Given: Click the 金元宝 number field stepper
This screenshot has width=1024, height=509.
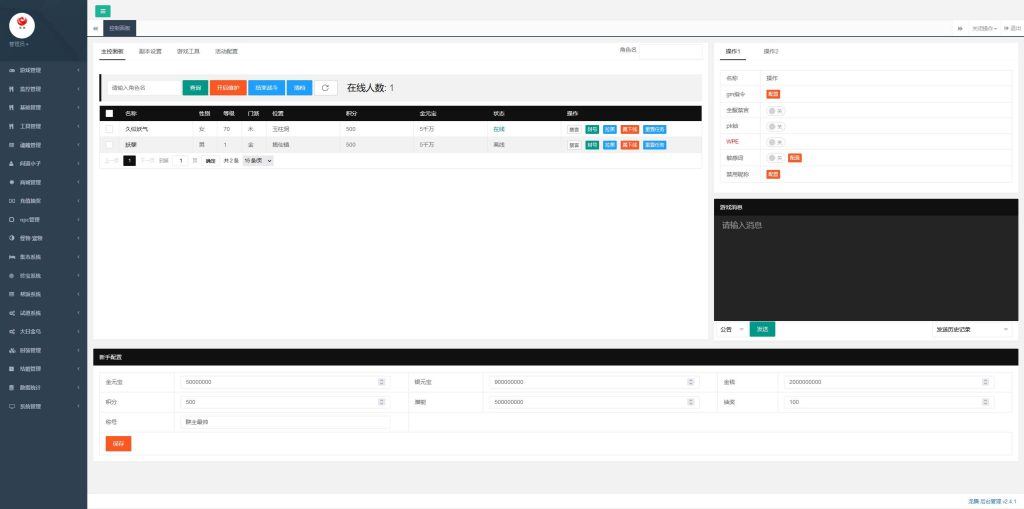Looking at the screenshot, I should (x=381, y=381).
